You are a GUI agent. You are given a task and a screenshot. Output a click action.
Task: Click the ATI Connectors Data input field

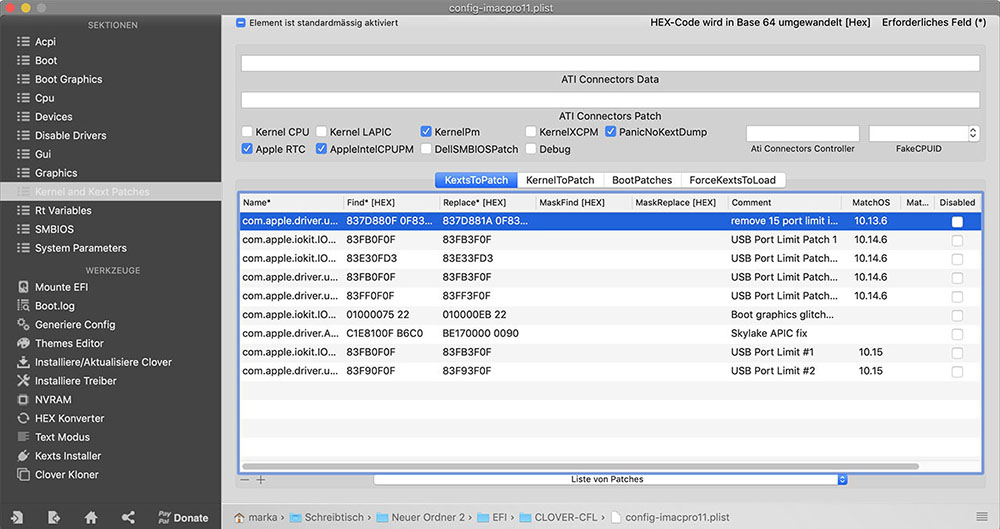610,63
